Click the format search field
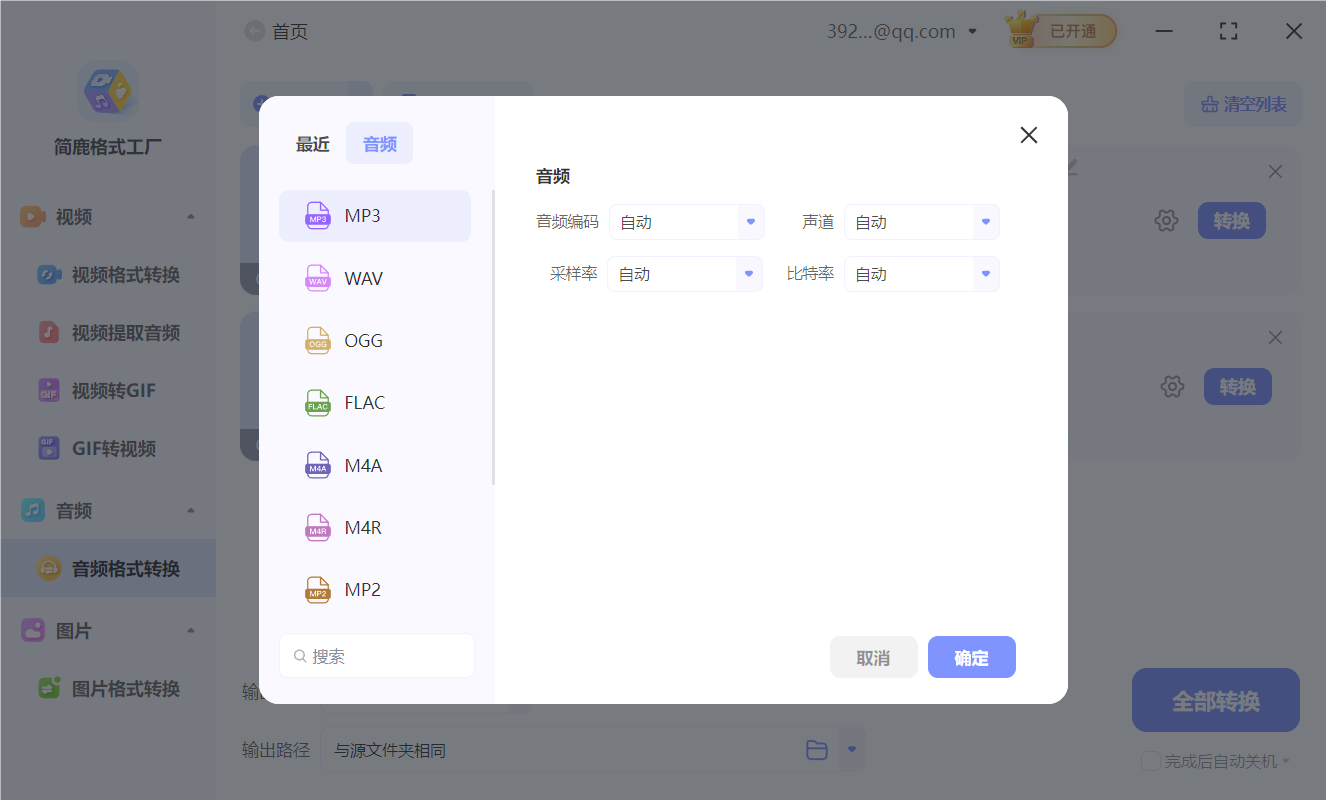This screenshot has height=800, width=1326. [376, 655]
